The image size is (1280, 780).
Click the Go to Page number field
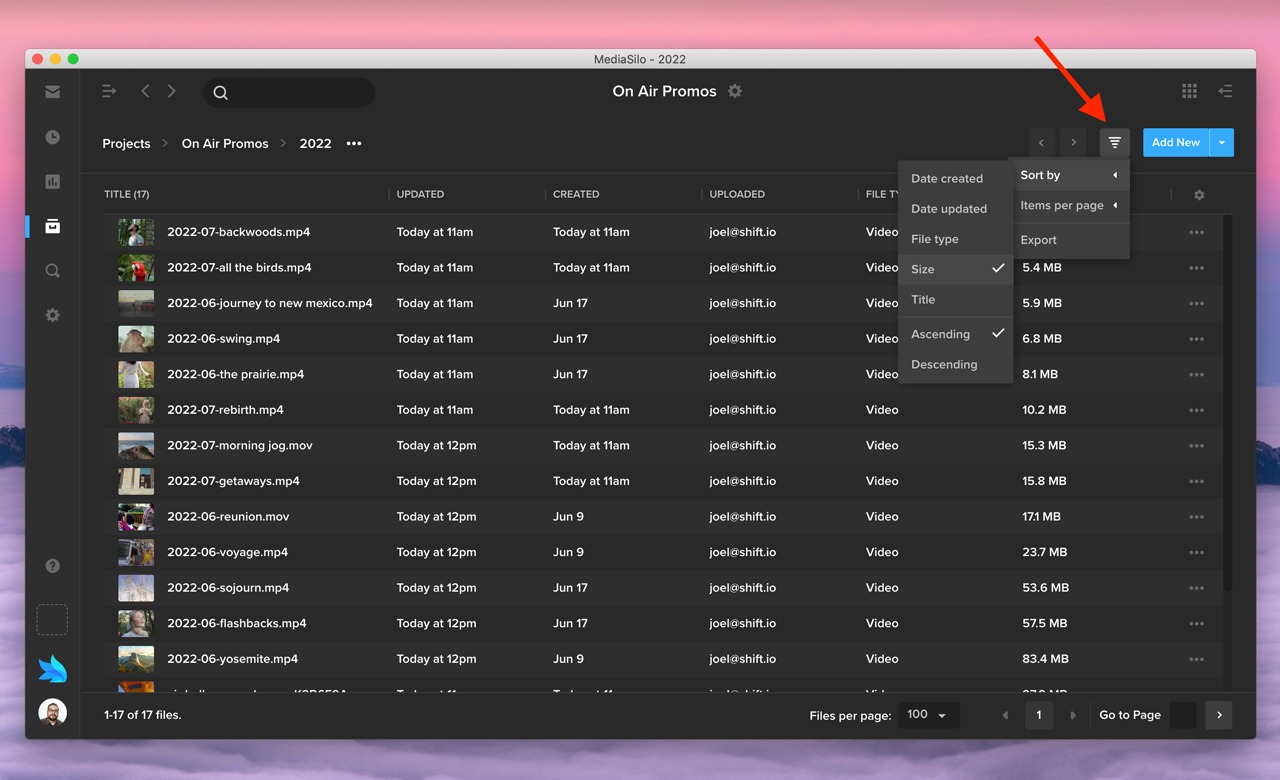pyautogui.click(x=1183, y=715)
